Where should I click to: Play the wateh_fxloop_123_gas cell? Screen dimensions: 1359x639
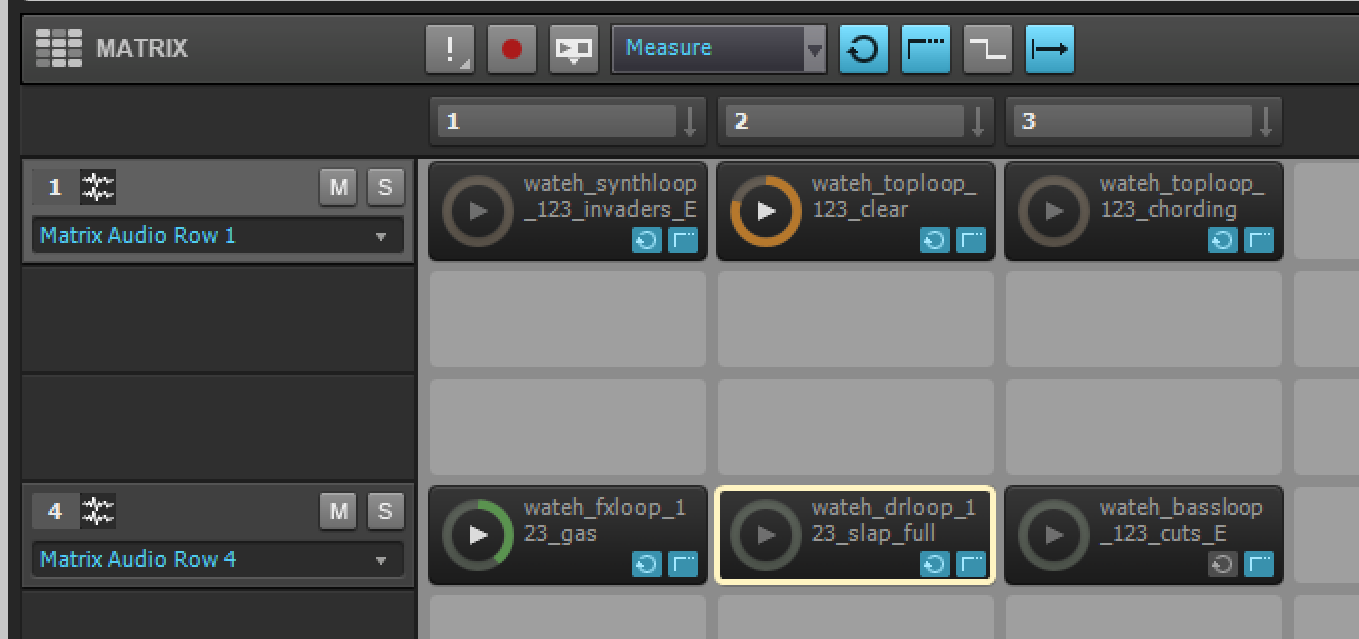[478, 535]
